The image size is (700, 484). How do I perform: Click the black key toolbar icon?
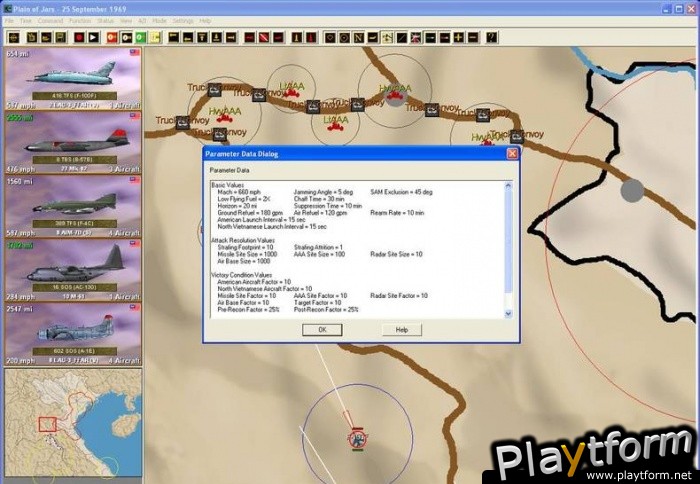126,38
